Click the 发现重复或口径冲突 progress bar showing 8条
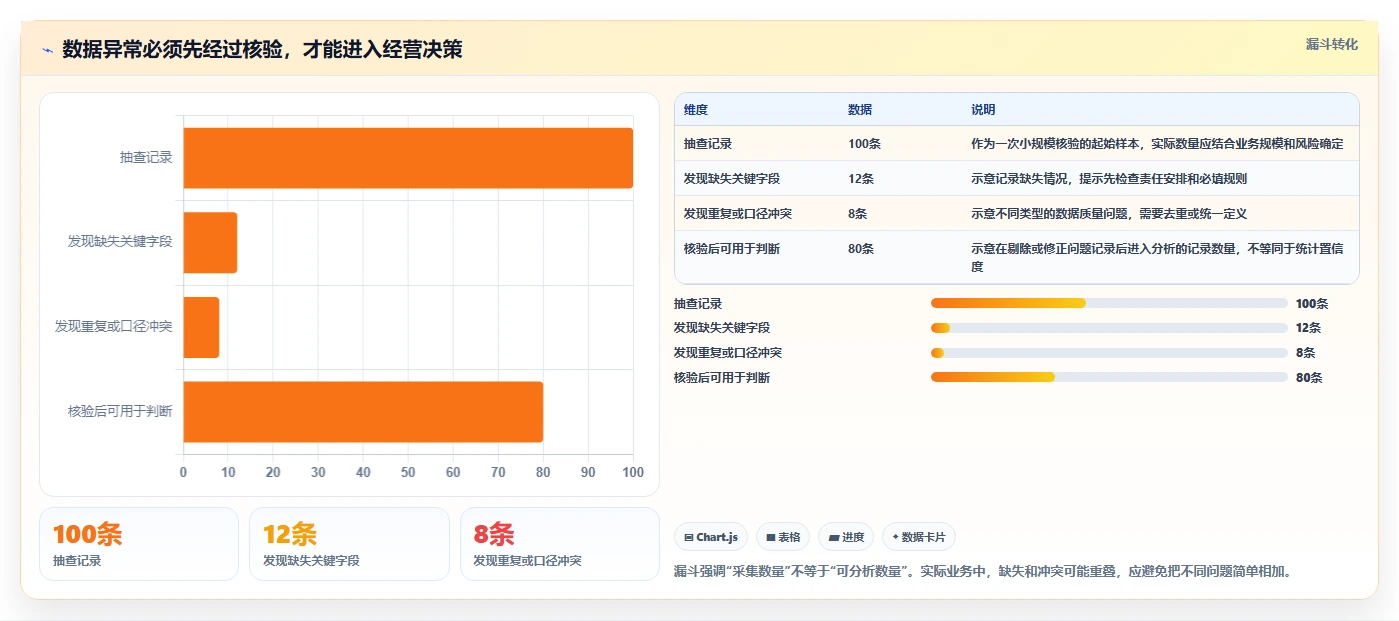Viewport: 1399px width, 621px height. pos(1109,353)
